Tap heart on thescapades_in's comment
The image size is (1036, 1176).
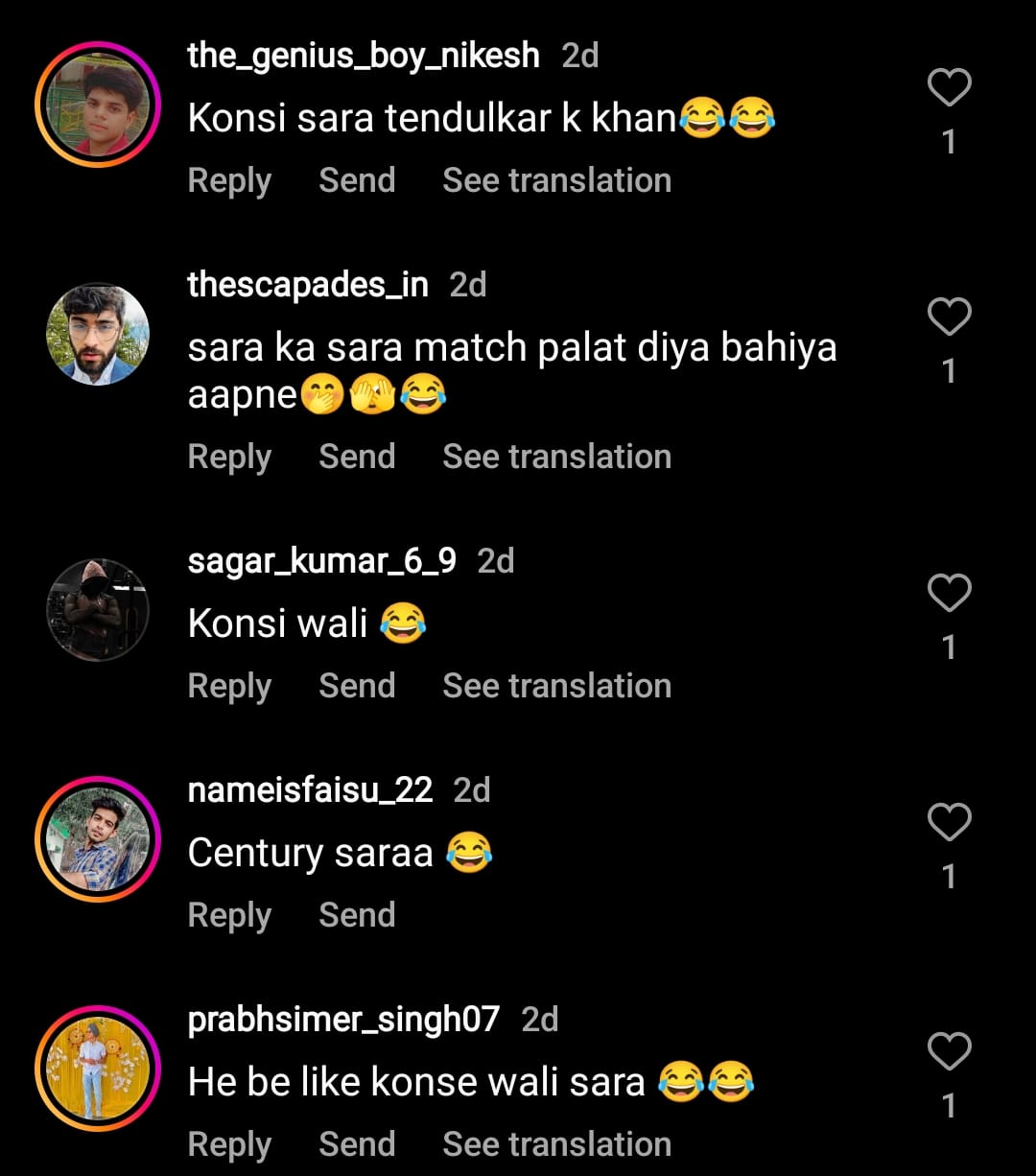(x=949, y=318)
